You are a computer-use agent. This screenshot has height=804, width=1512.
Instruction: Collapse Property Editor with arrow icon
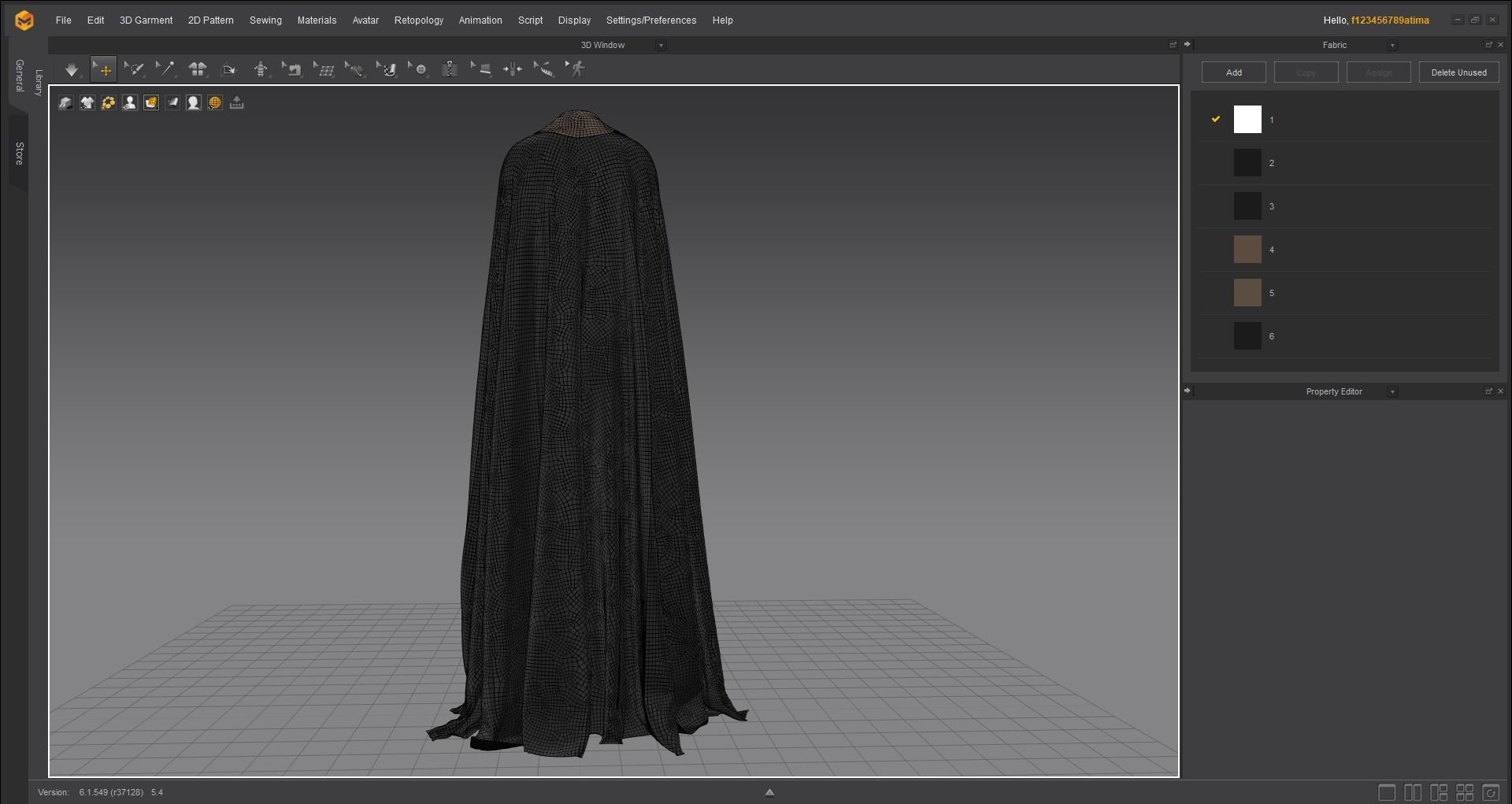pos(1188,391)
